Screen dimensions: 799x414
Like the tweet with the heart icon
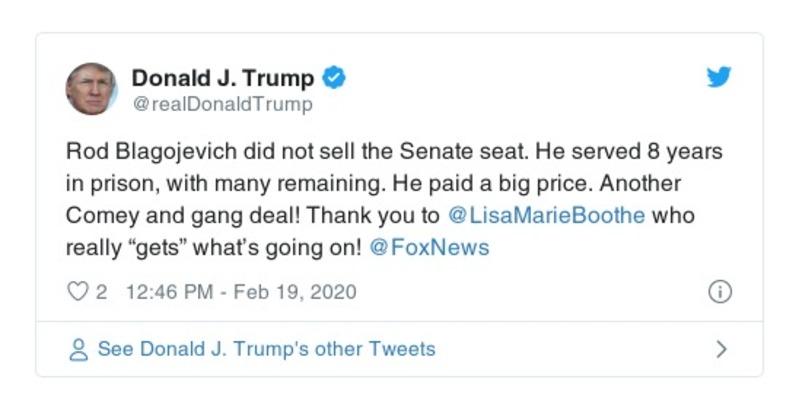click(x=77, y=293)
